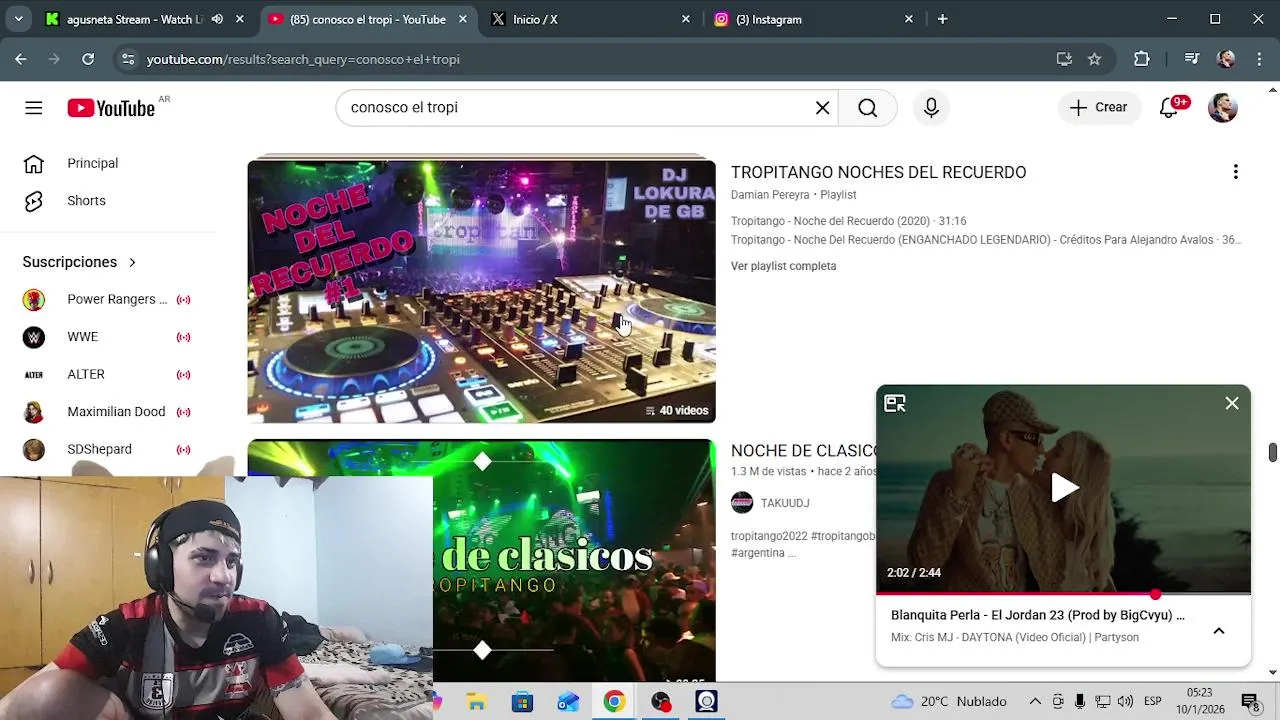This screenshot has height=720, width=1280.
Task: Open Chrome profile avatar in toolbar
Action: click(x=1226, y=59)
